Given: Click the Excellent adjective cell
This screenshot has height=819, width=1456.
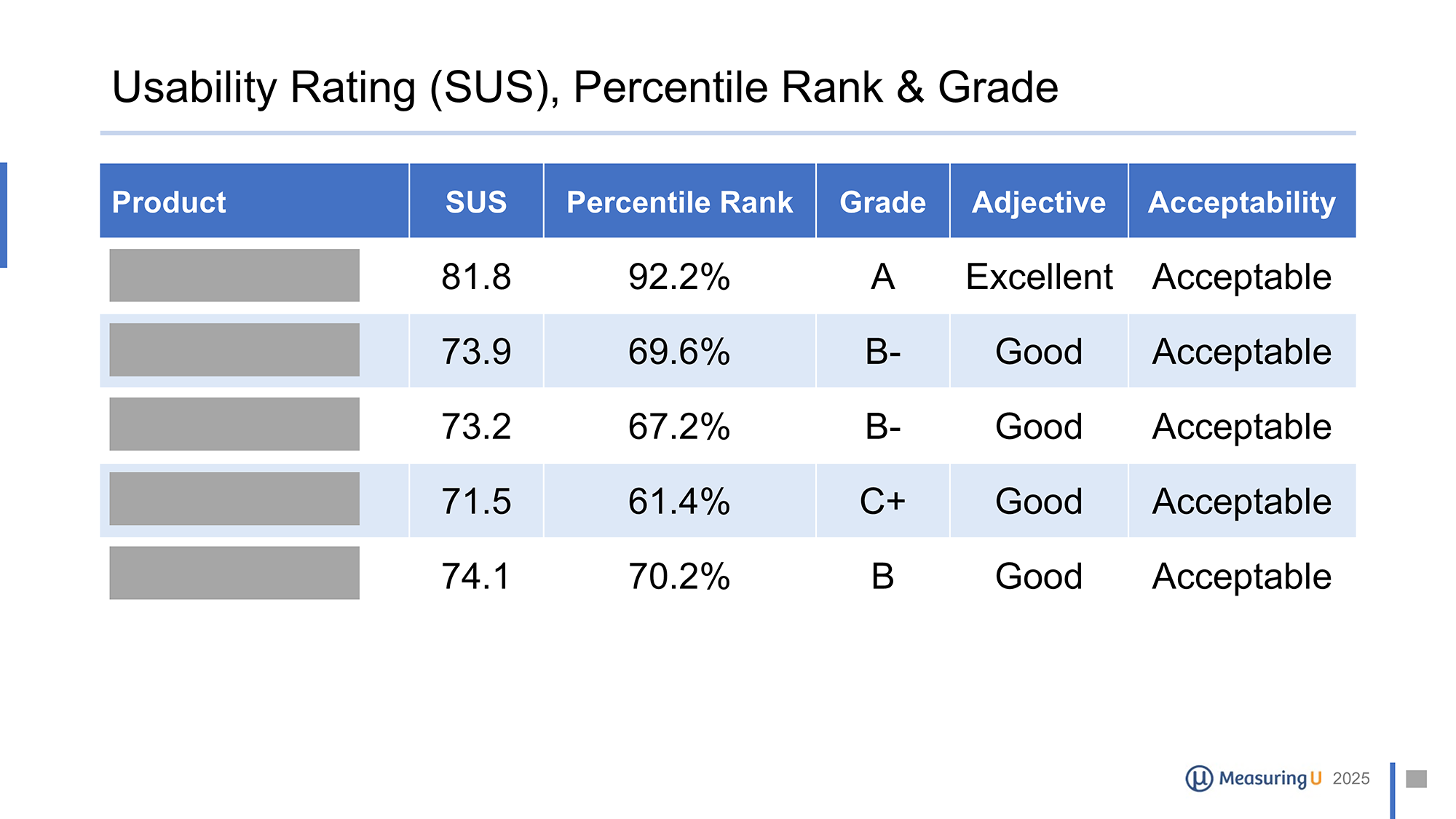Looking at the screenshot, I should pos(1039,277).
